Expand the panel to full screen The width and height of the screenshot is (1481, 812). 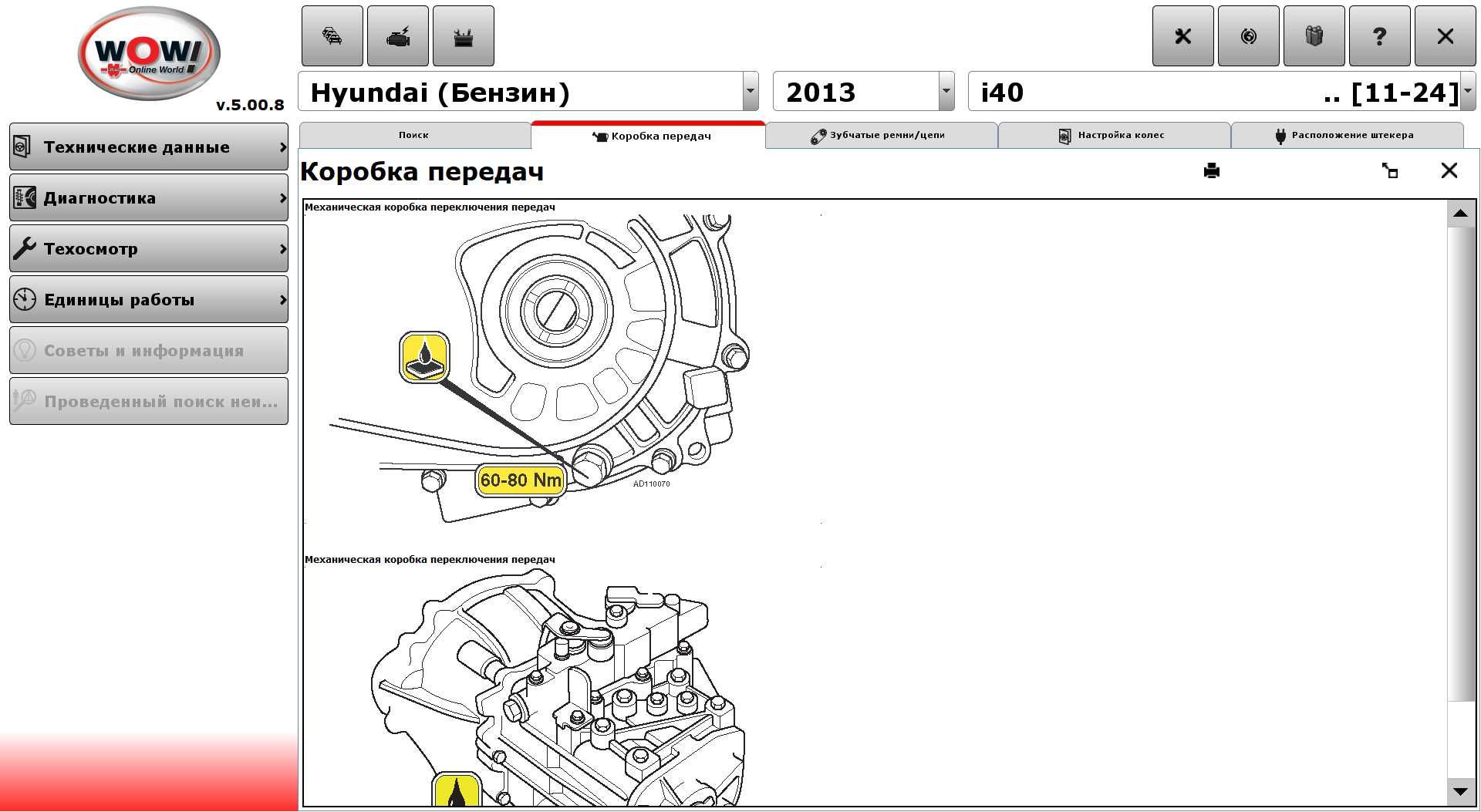pos(1390,171)
